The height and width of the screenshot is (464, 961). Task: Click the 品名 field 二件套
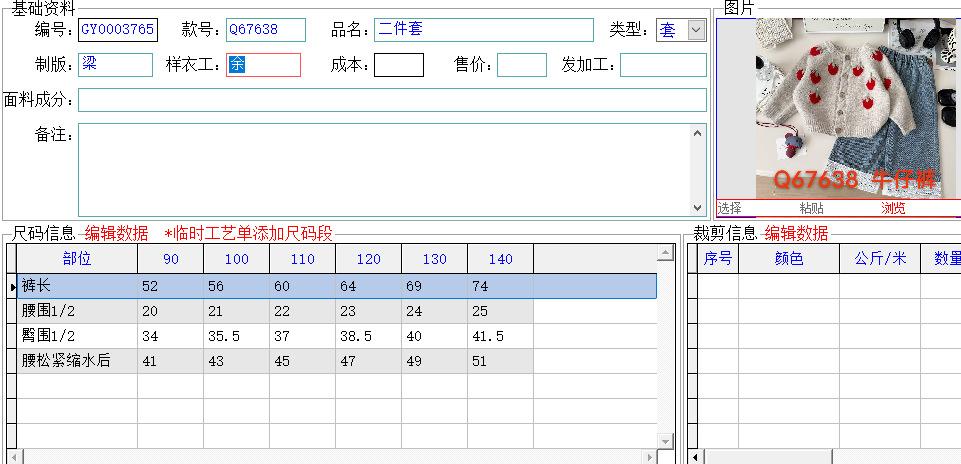[484, 29]
